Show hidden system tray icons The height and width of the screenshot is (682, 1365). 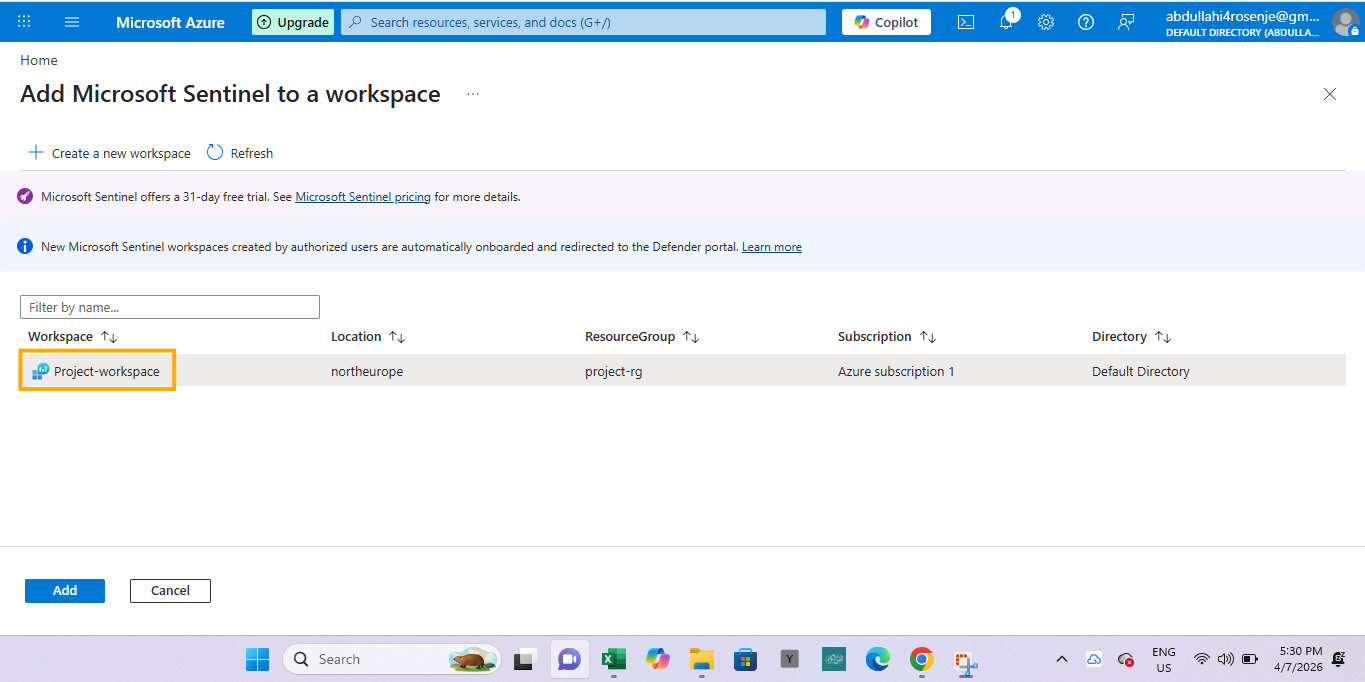1062,659
